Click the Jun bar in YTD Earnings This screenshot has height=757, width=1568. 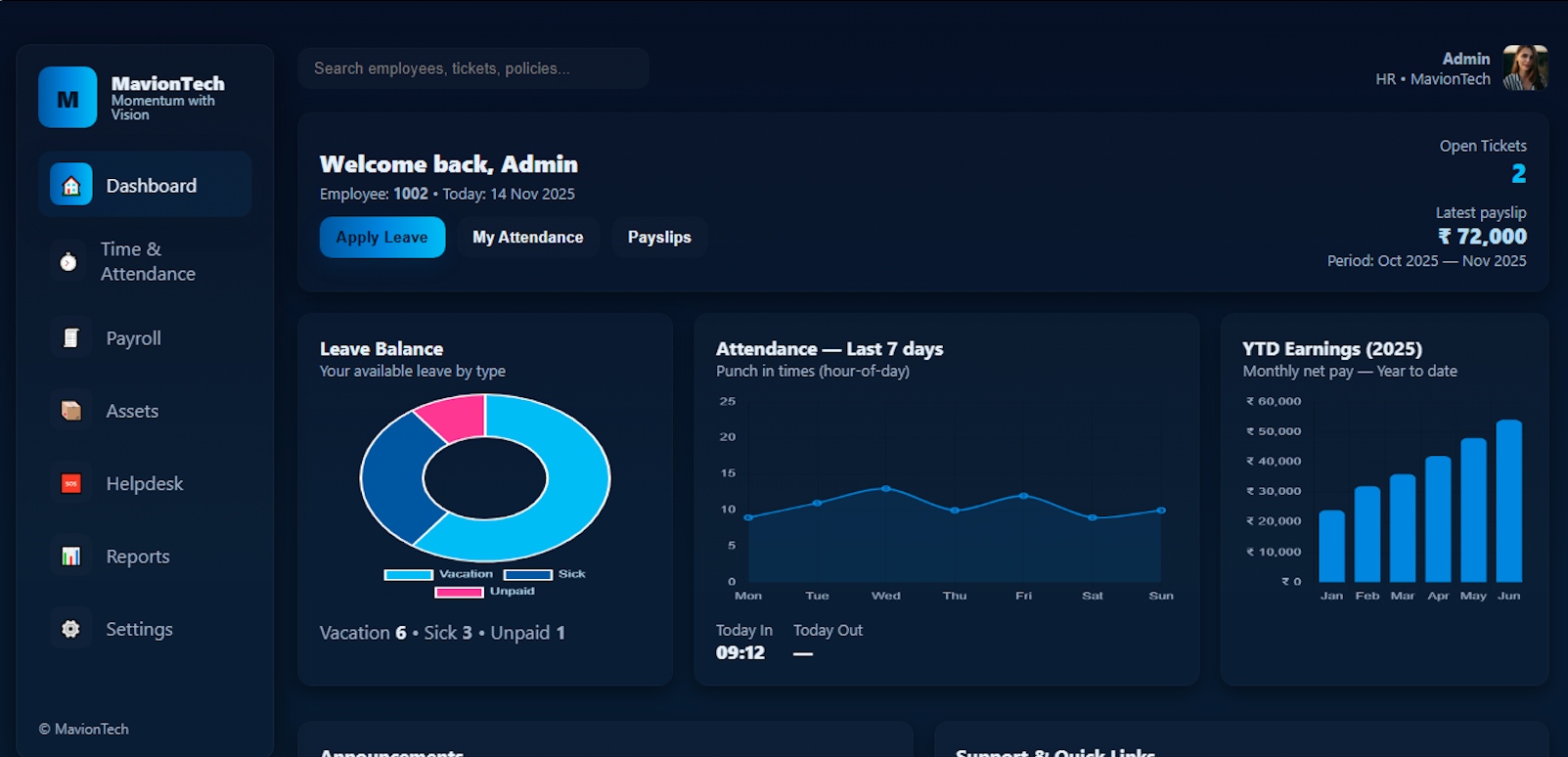point(1508,502)
